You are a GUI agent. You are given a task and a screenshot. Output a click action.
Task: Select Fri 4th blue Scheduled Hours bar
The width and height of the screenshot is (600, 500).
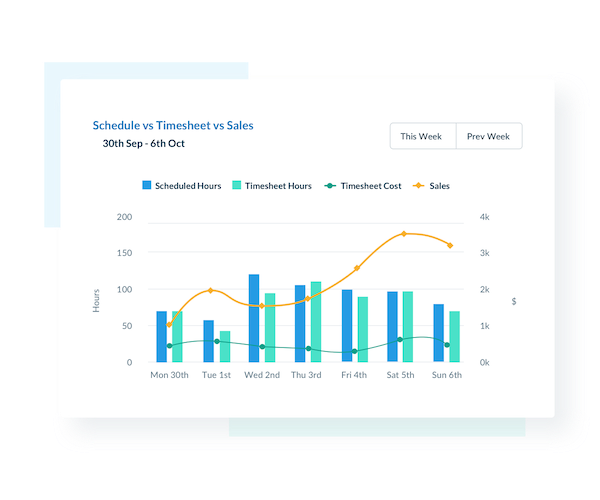(x=347, y=325)
